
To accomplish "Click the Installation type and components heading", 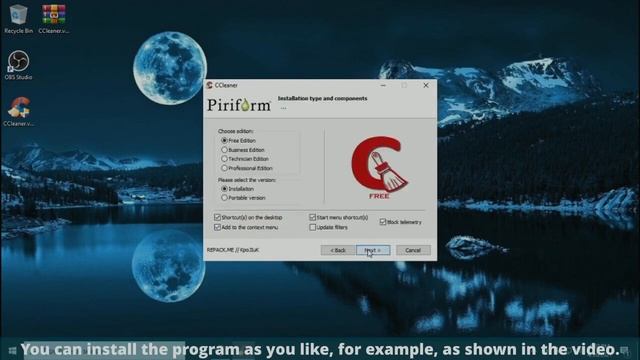I will pos(322,98).
